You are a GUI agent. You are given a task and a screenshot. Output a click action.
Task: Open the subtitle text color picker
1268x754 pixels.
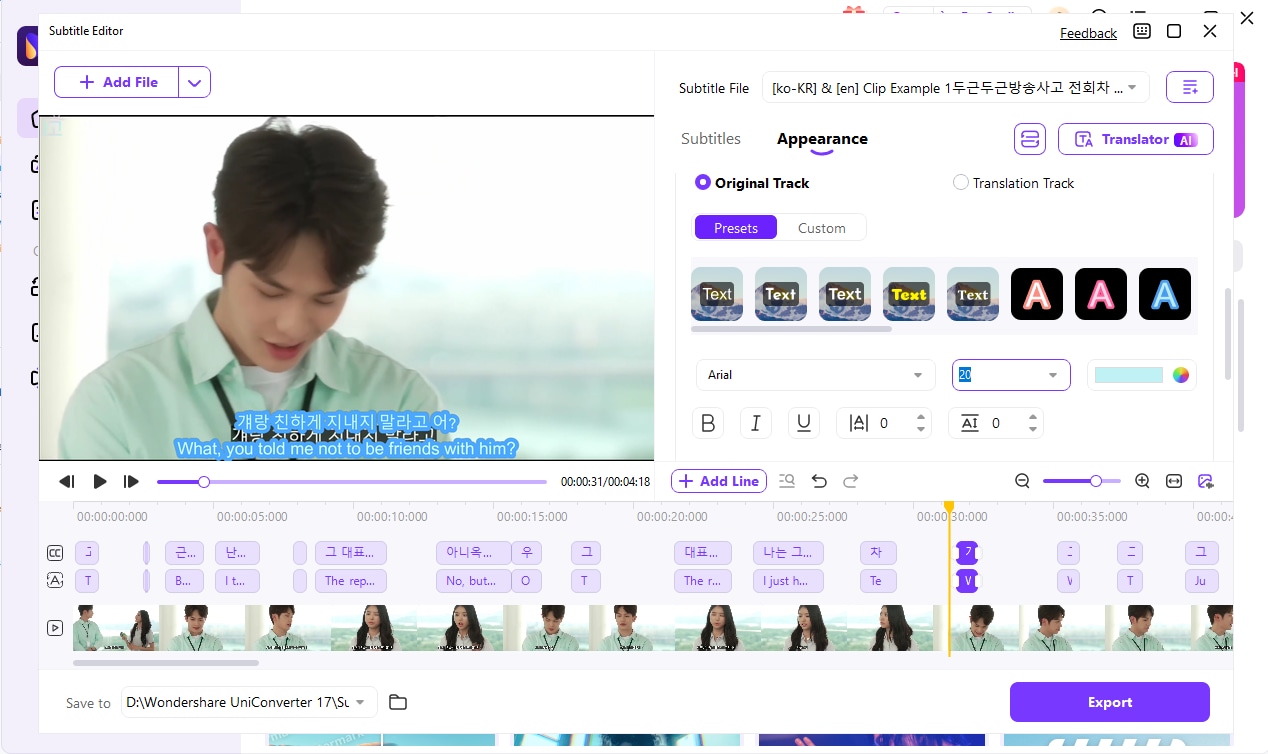point(1181,375)
